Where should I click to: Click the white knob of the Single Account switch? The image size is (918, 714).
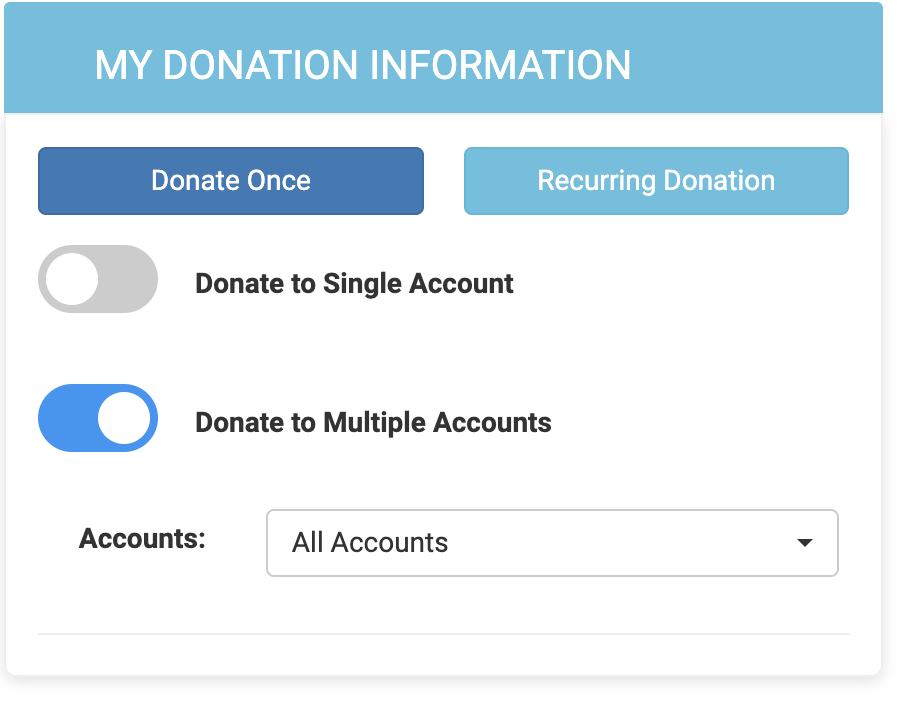pyautogui.click(x=73, y=279)
